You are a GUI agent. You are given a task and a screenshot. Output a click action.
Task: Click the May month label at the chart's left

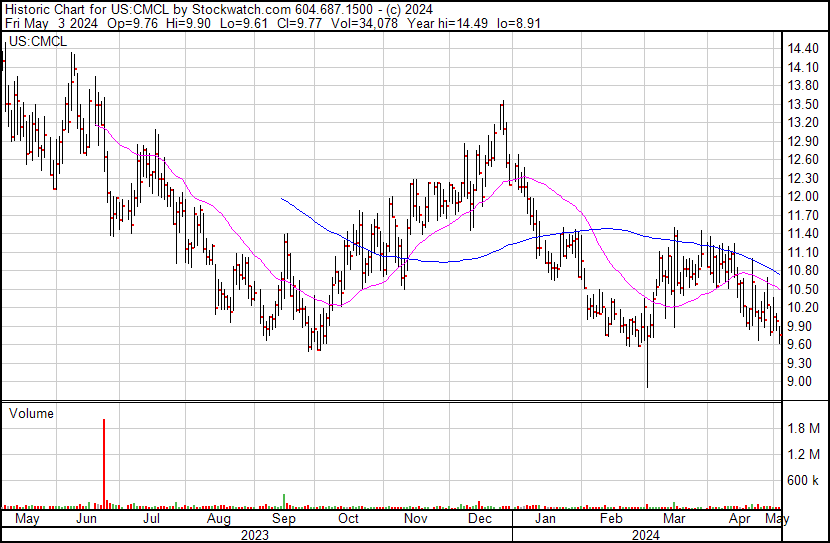coord(27,519)
